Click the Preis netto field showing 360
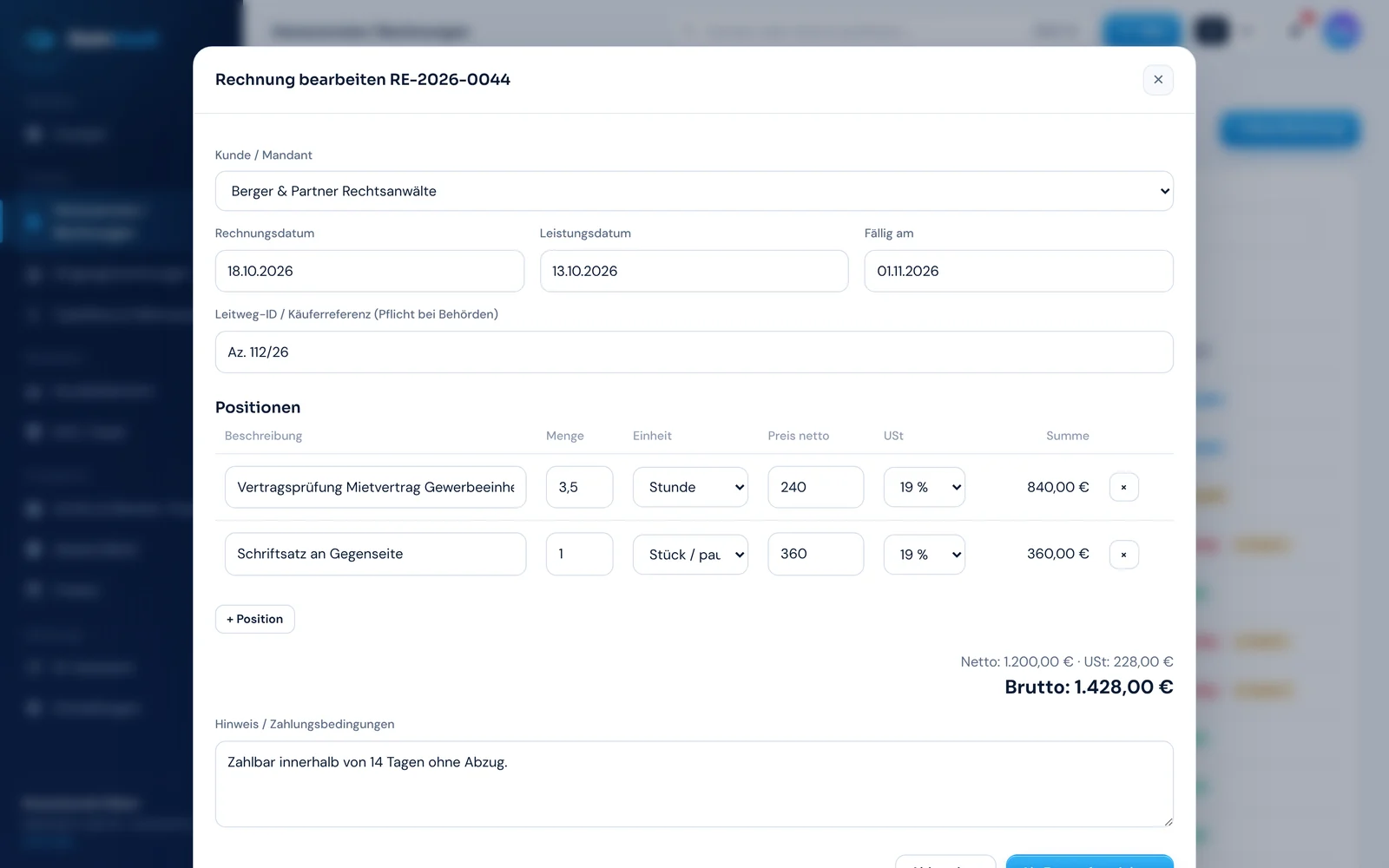The image size is (1389, 868). [x=816, y=554]
